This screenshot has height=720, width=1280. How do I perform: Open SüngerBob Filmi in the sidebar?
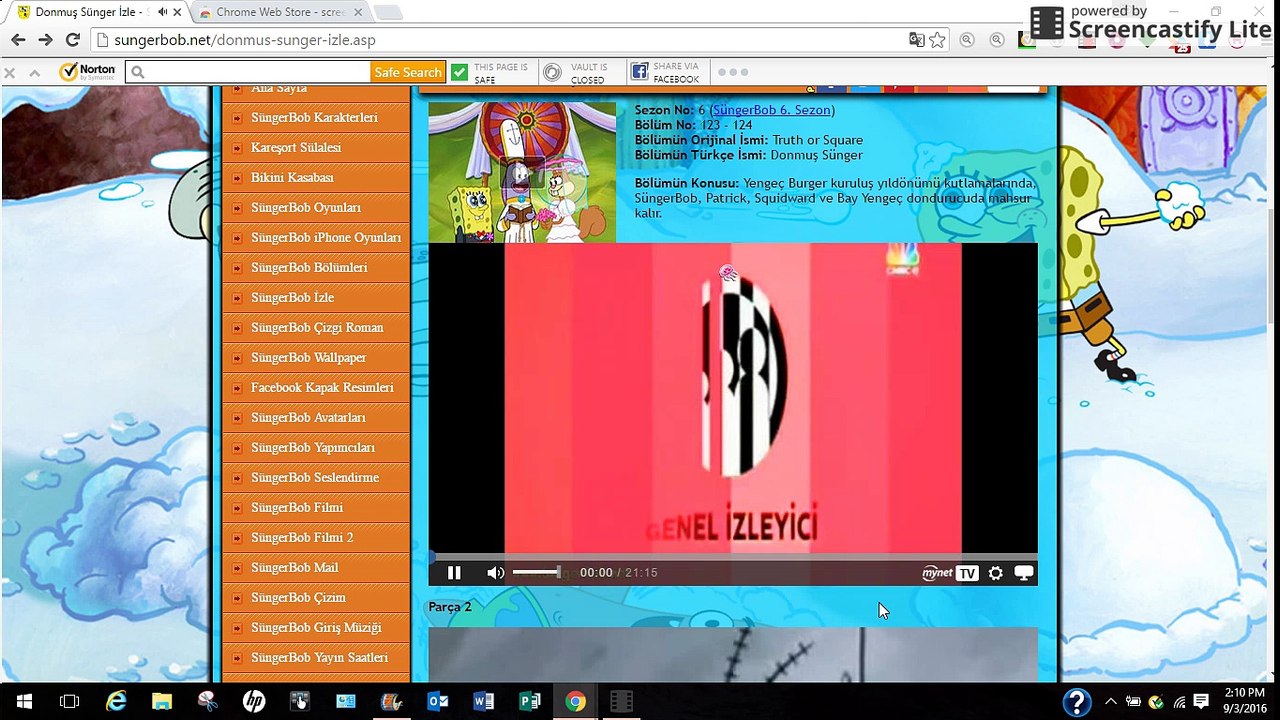coord(316,507)
